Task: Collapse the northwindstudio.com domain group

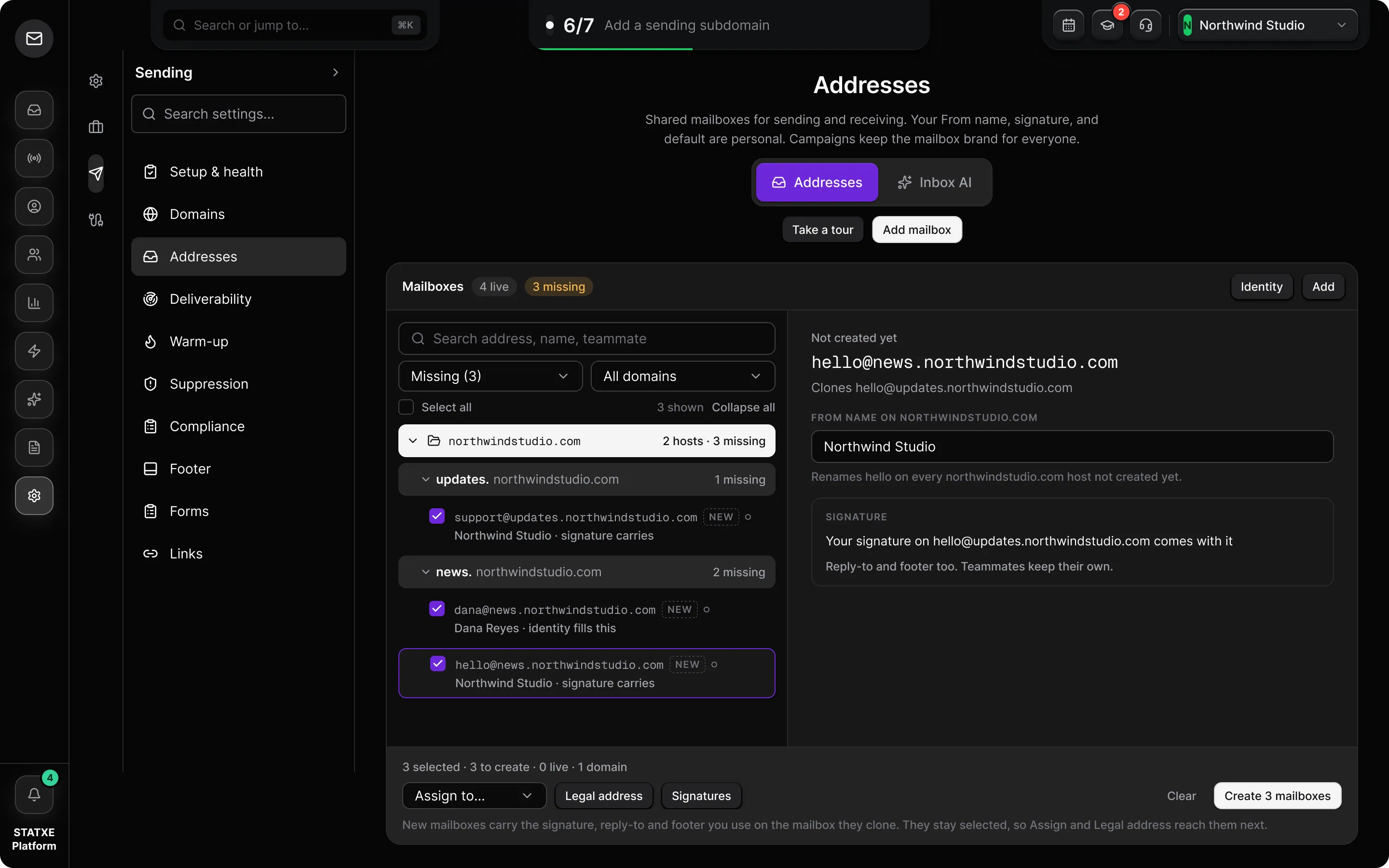Action: pyautogui.click(x=586, y=441)
